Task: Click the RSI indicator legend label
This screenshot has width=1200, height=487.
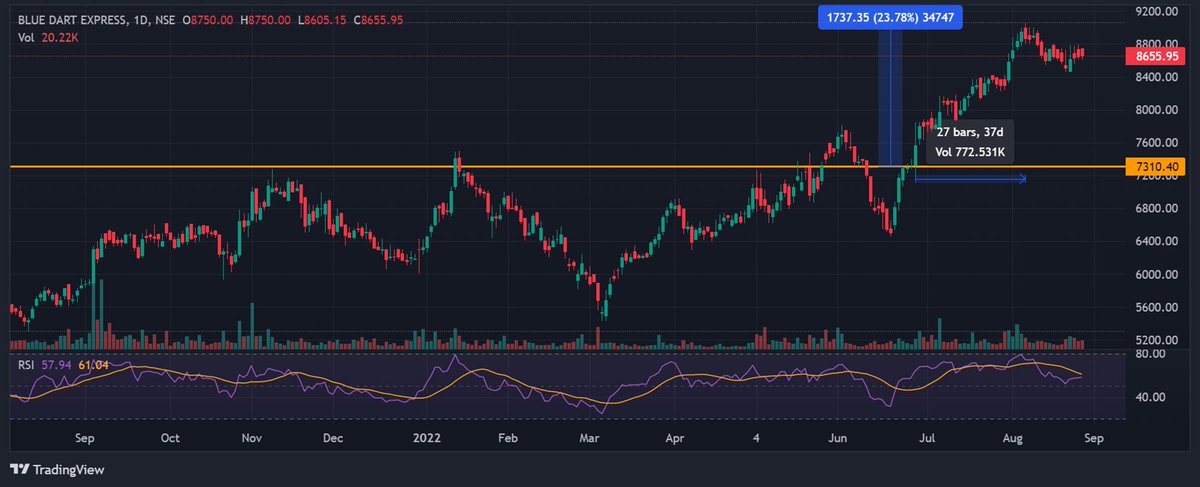Action: pyautogui.click(x=28, y=364)
